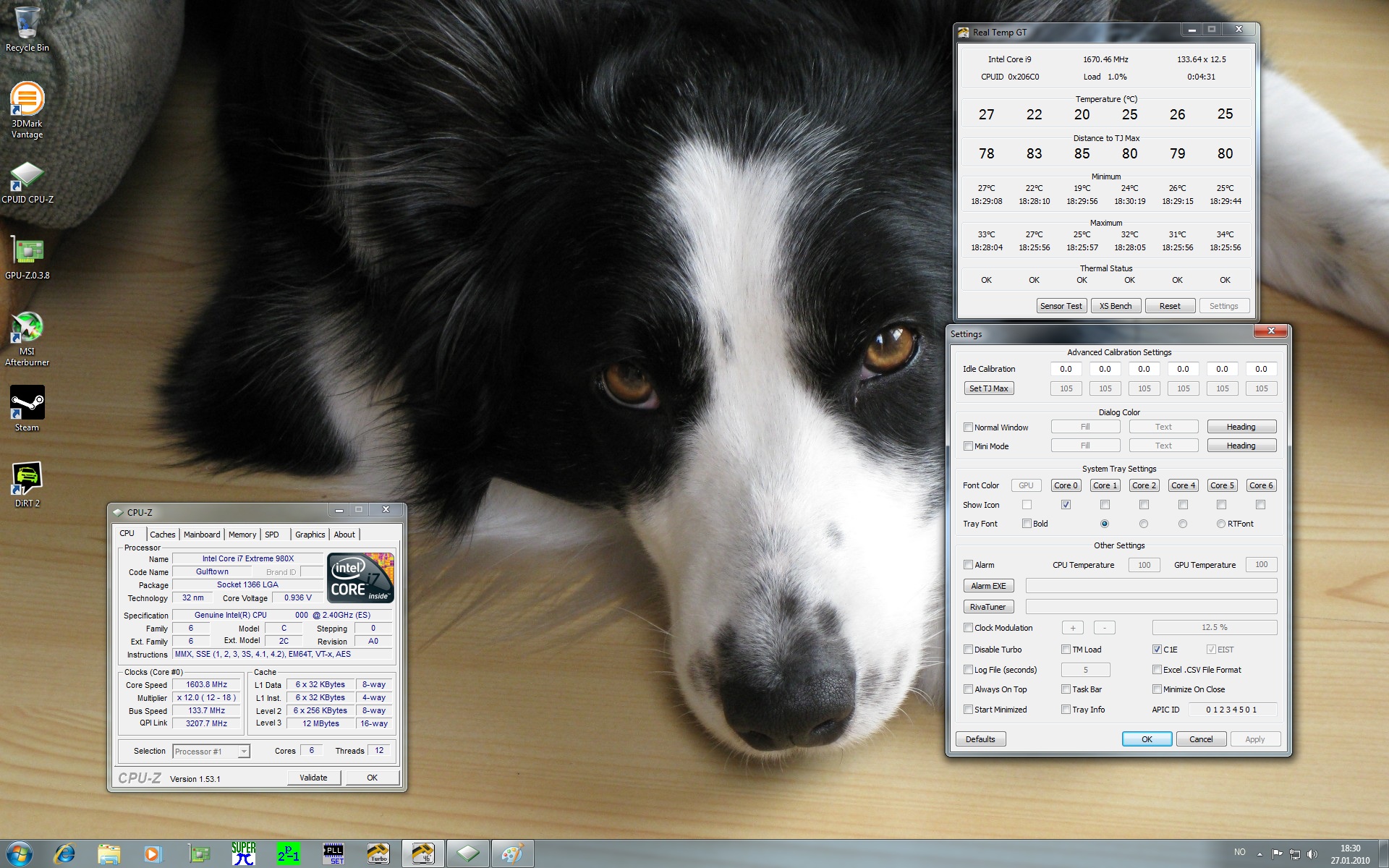The image size is (1389, 868).
Task: Open the Windows Start menu orb
Action: point(20,854)
